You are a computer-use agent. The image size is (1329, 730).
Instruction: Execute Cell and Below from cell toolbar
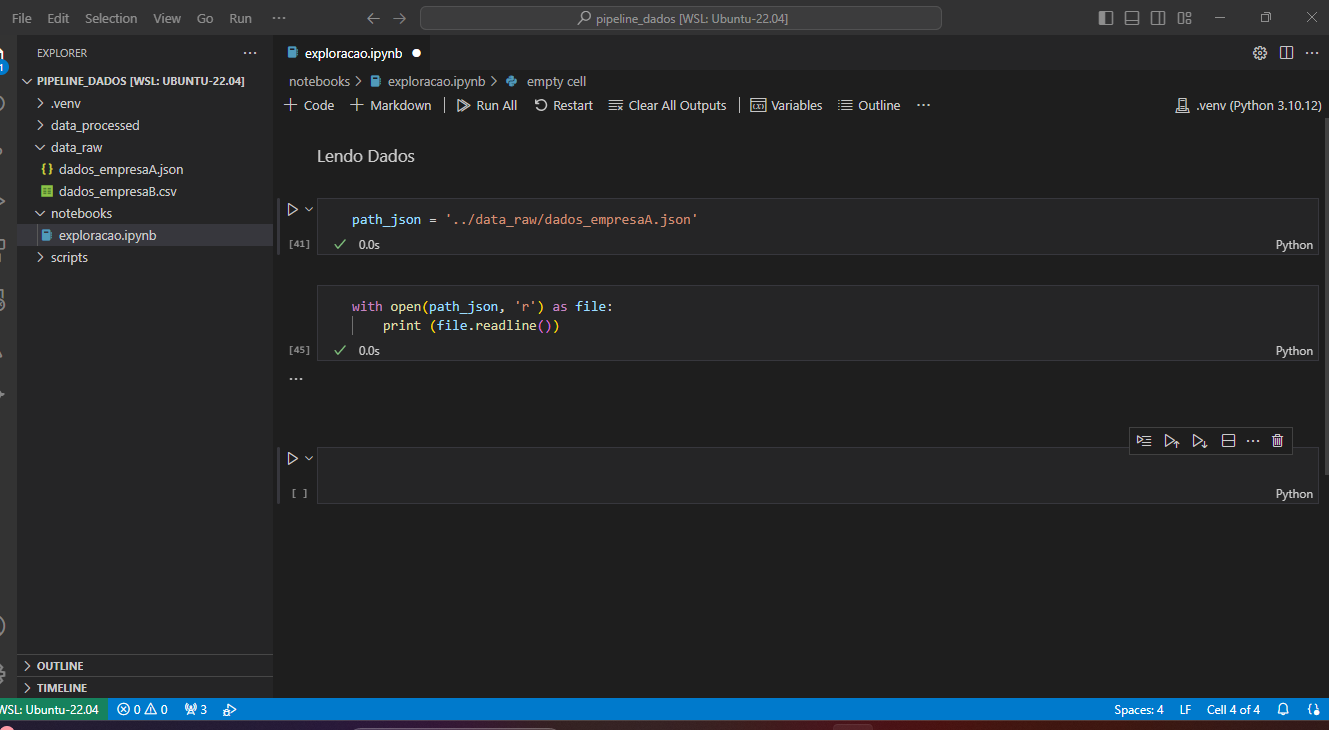click(1200, 441)
